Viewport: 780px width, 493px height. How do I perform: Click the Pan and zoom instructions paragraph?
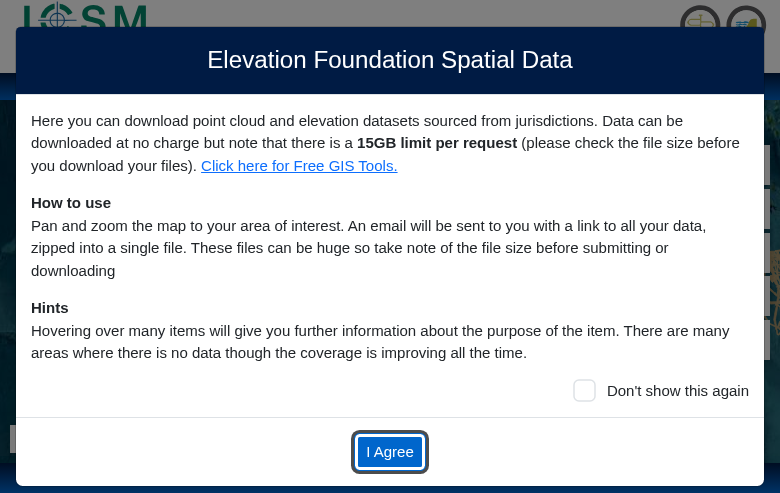click(370, 248)
